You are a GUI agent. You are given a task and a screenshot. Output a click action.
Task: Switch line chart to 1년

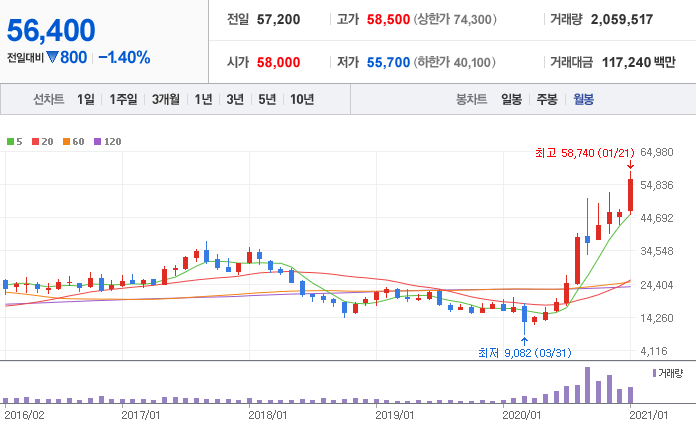coord(203,99)
